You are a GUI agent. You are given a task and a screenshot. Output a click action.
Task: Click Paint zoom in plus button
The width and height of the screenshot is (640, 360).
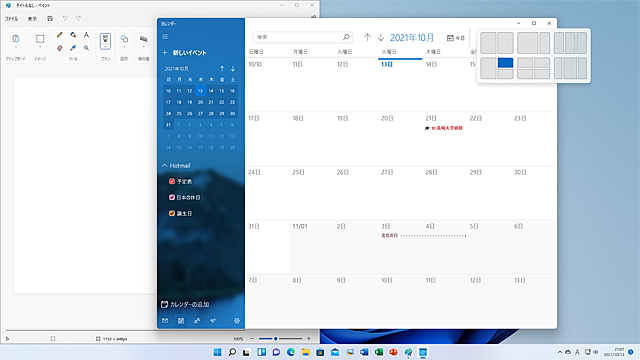point(309,338)
